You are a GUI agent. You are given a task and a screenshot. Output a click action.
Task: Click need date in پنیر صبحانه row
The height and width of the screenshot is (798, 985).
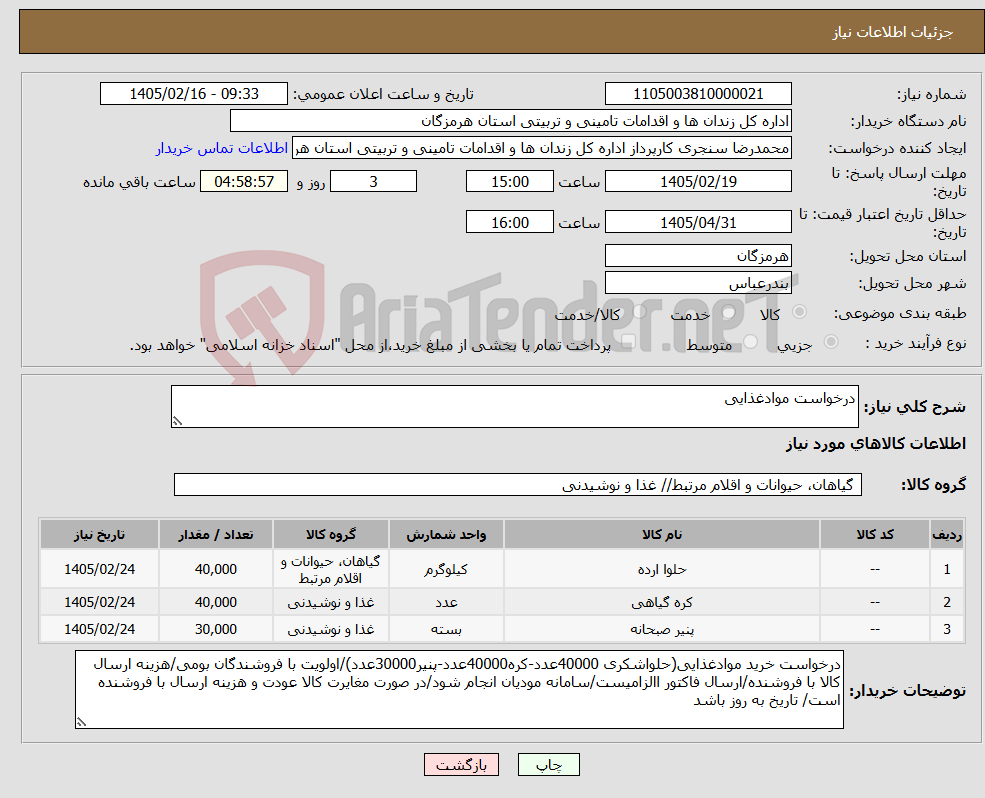tap(99, 629)
